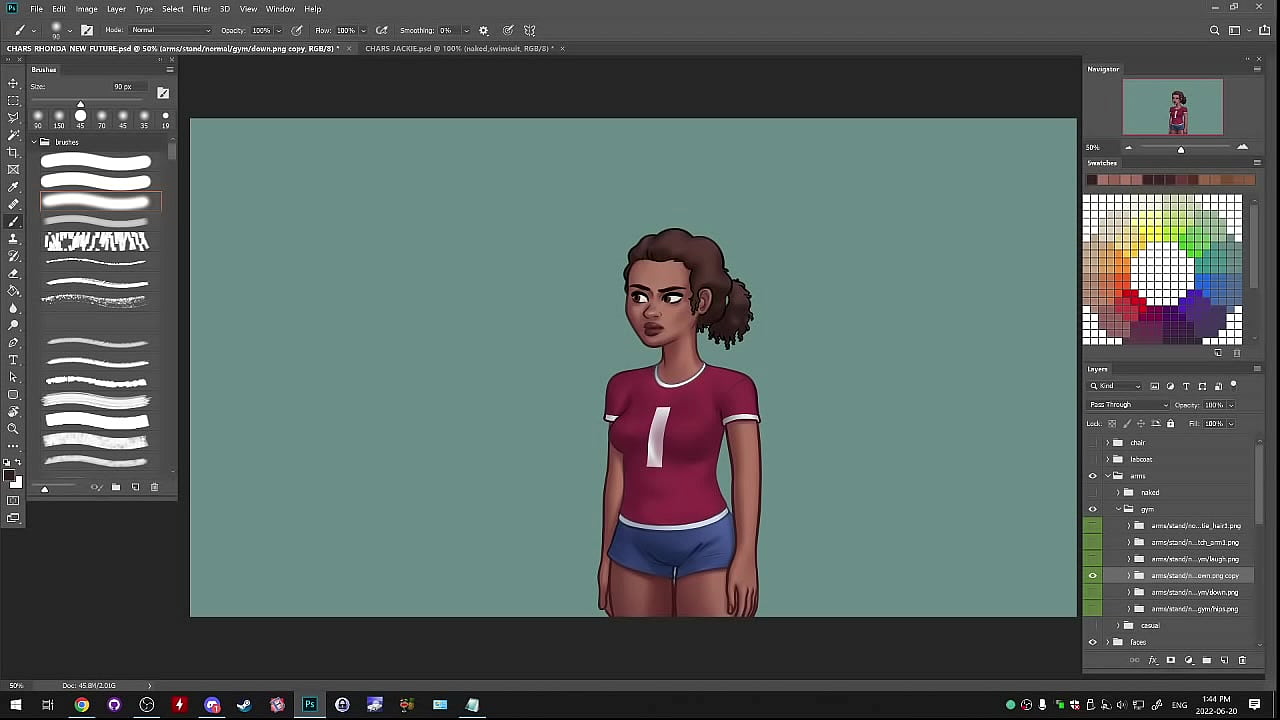Image resolution: width=1280 pixels, height=720 pixels.
Task: Toggle visibility of the faces group
Action: [x=1092, y=642]
